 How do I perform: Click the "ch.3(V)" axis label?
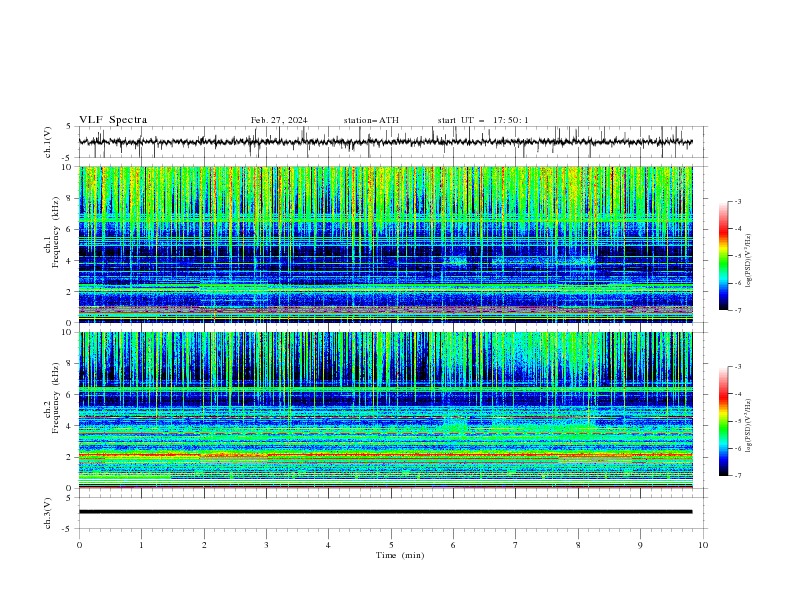(48, 513)
